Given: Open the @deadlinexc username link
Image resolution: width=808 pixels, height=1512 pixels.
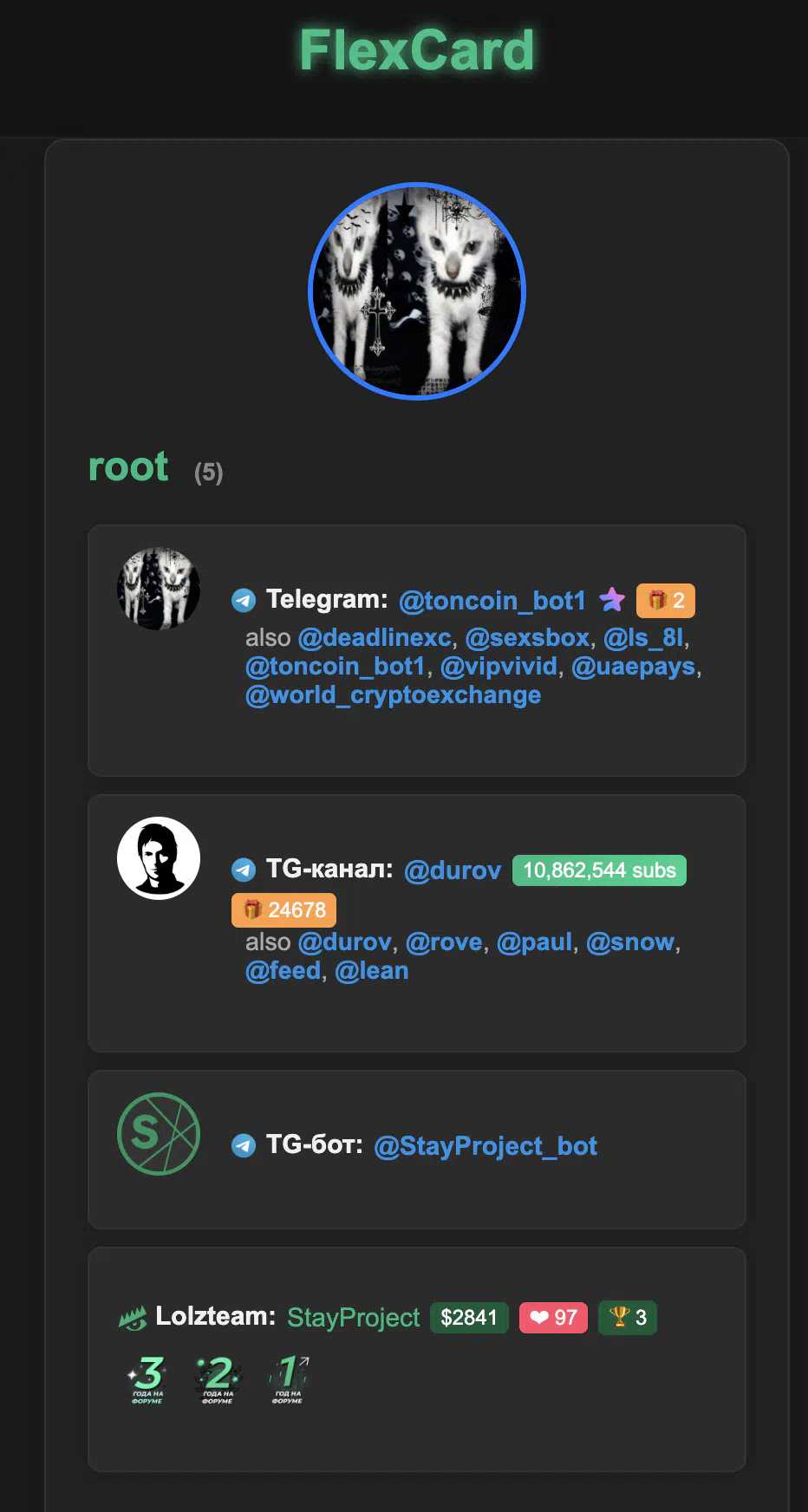Looking at the screenshot, I should [x=375, y=637].
